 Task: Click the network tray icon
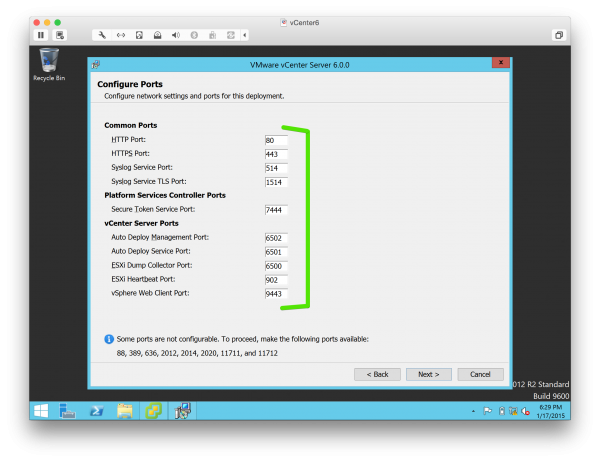513,411
